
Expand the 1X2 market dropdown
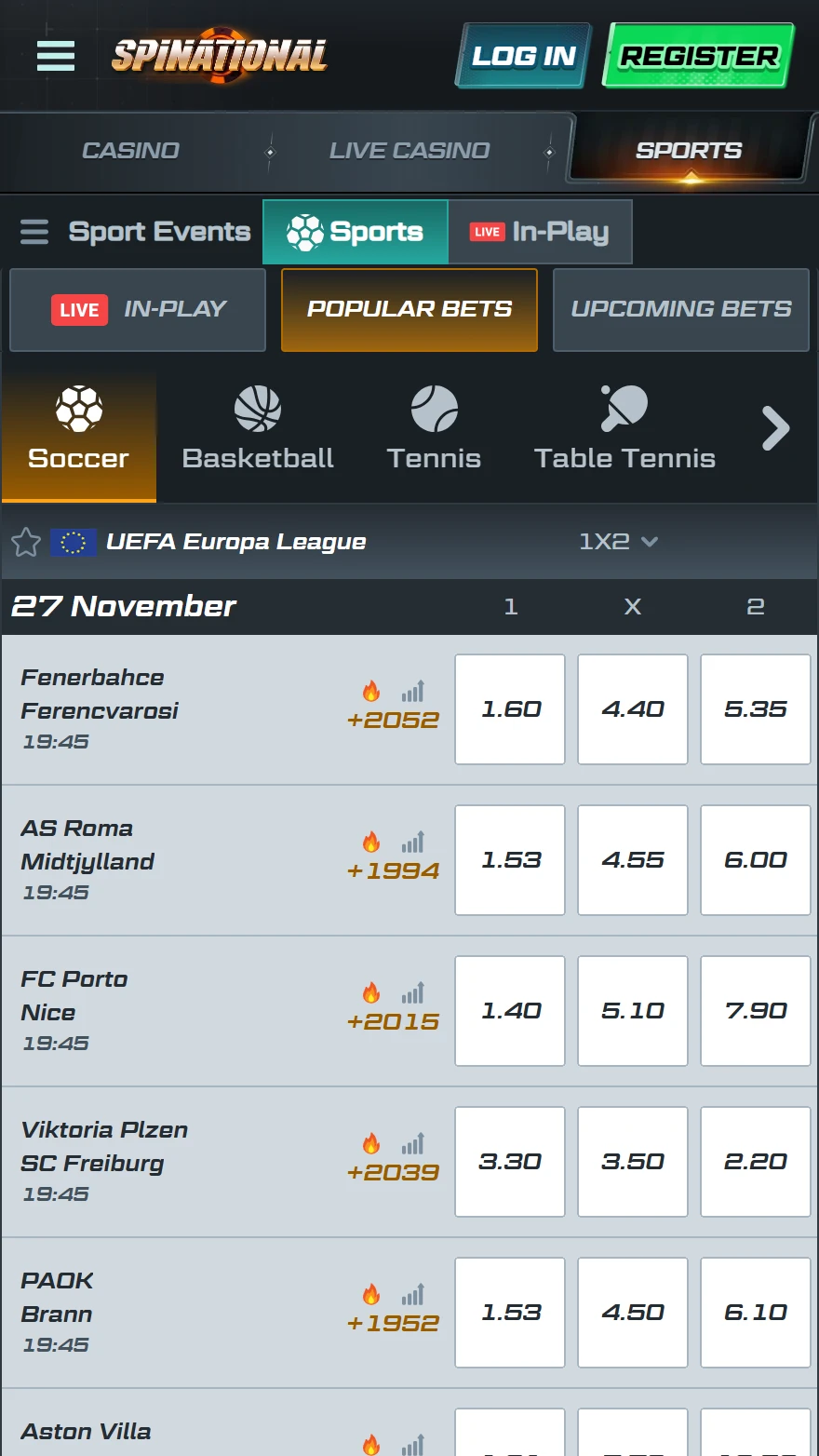(x=618, y=542)
